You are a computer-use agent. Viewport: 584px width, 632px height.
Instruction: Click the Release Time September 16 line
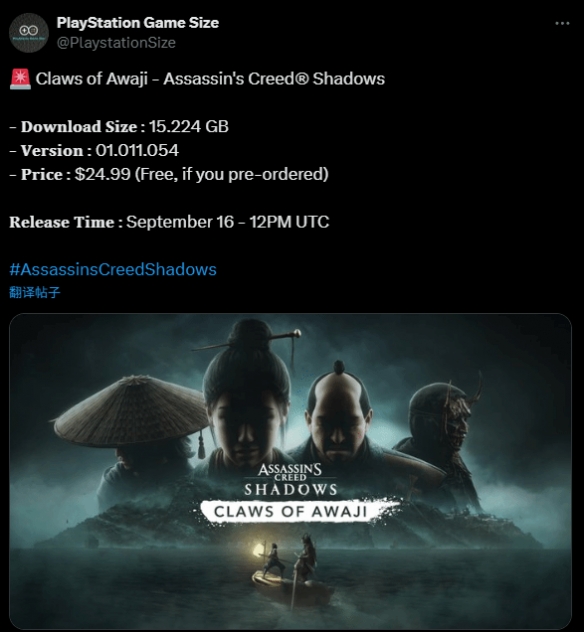(x=169, y=222)
